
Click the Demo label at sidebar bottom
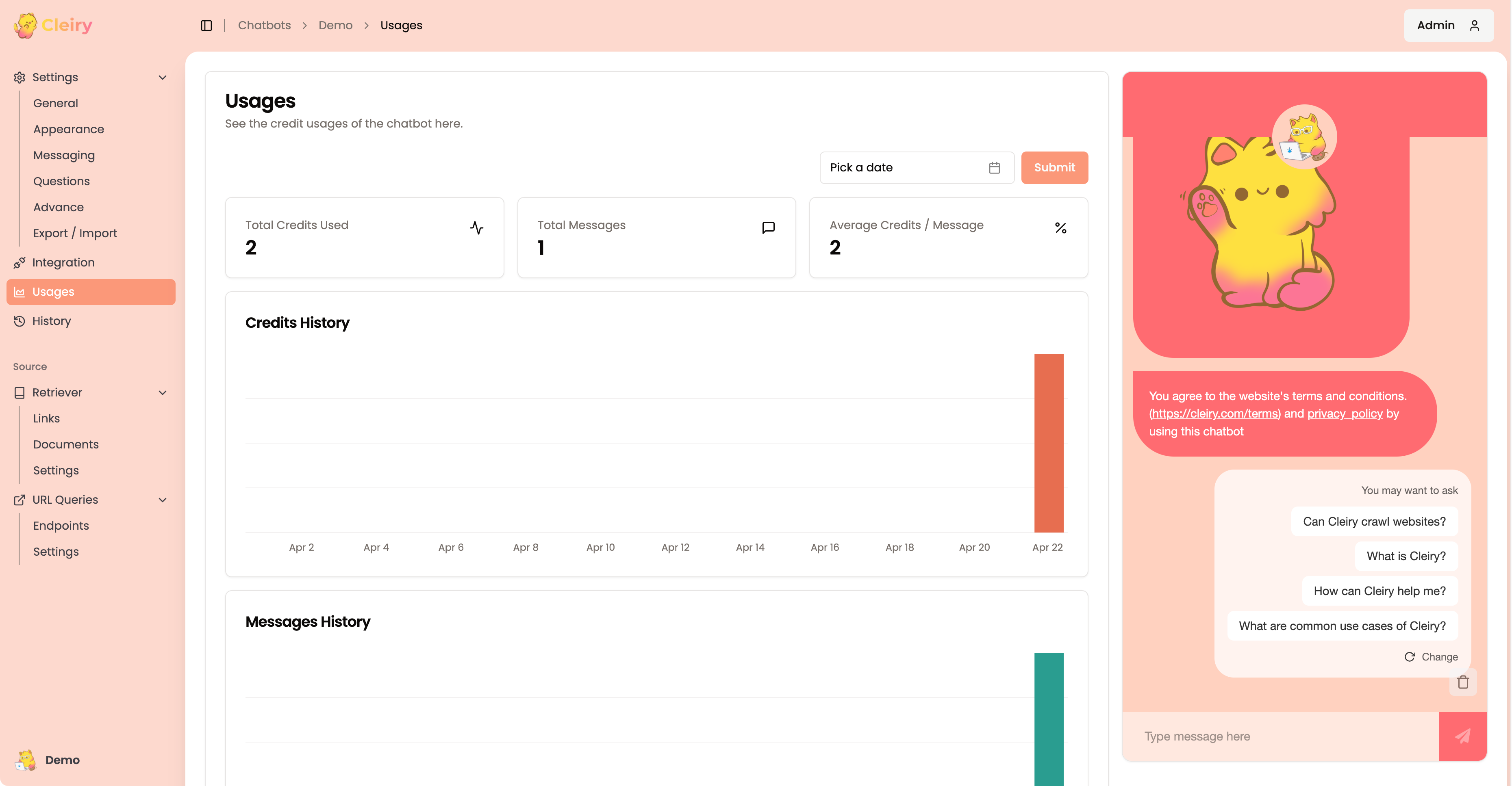click(62, 760)
